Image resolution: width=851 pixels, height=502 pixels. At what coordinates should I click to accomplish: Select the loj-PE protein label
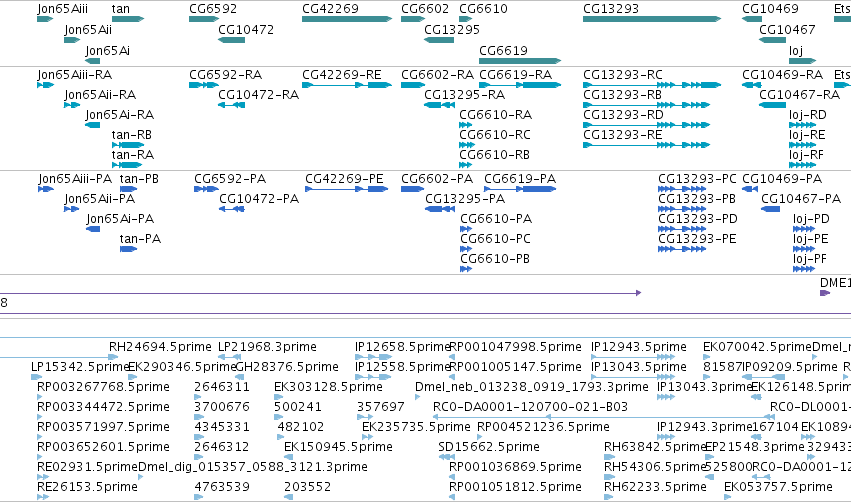coord(810,239)
